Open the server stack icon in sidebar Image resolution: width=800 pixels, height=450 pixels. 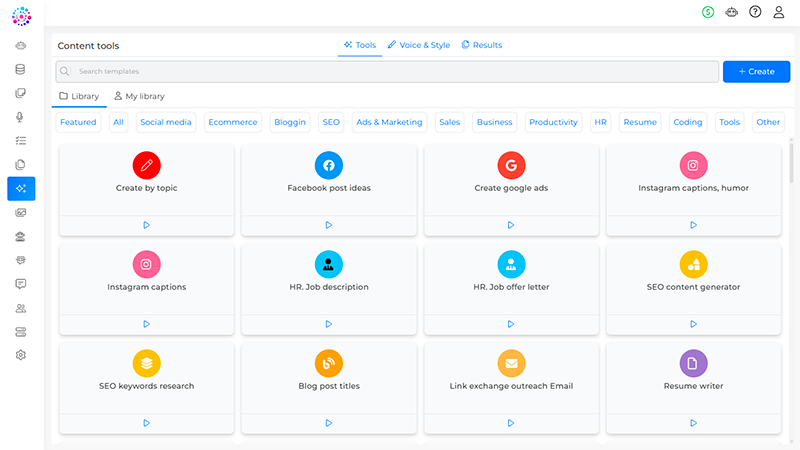[x=20, y=332]
